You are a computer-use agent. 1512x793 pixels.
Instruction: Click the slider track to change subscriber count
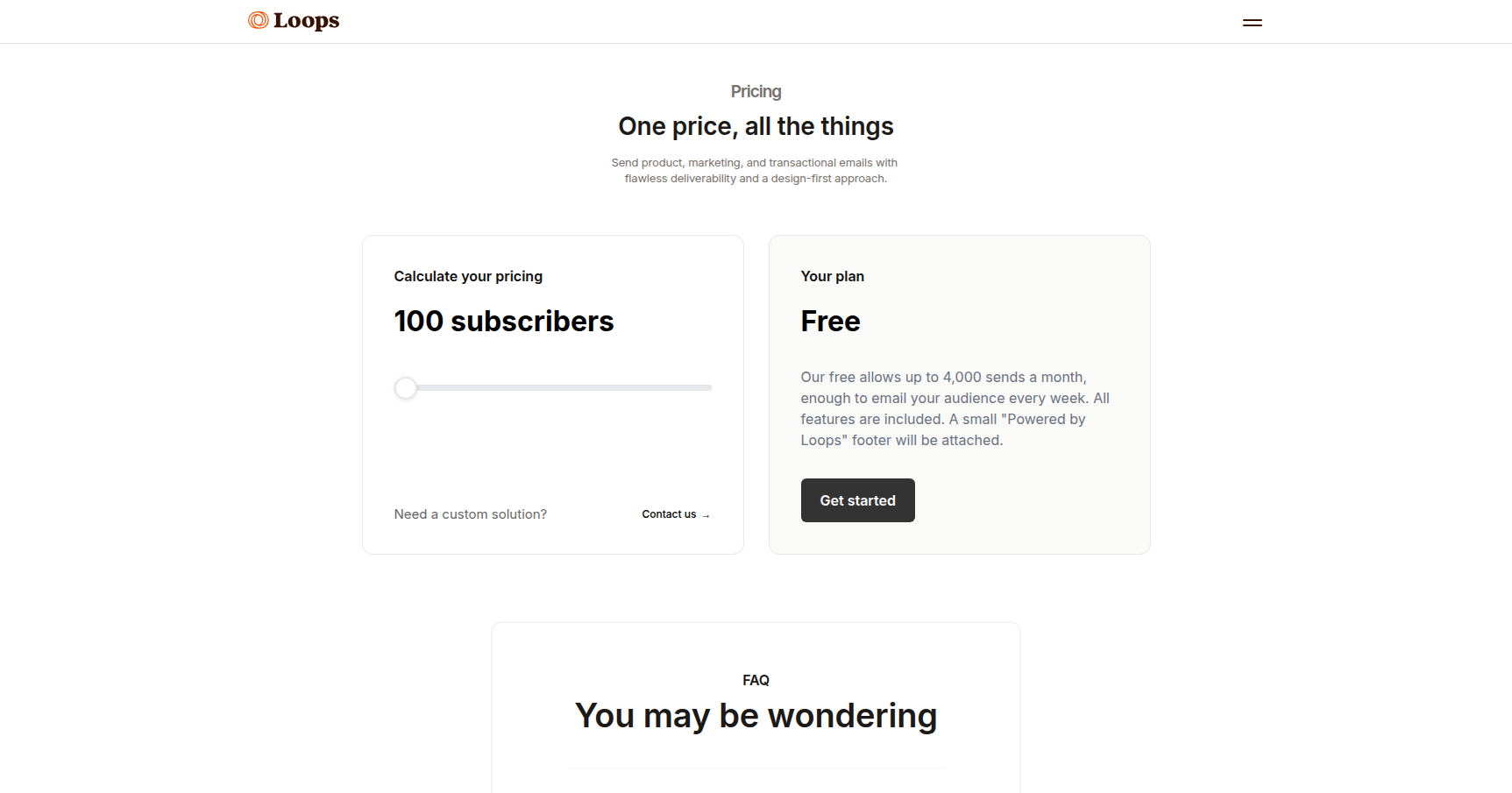click(552, 387)
